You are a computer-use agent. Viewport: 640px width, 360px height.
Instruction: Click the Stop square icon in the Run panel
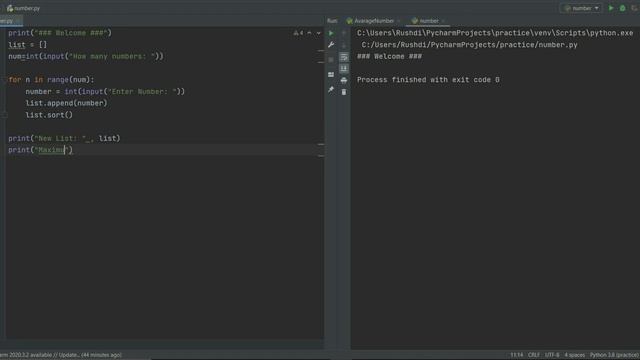[331, 60]
